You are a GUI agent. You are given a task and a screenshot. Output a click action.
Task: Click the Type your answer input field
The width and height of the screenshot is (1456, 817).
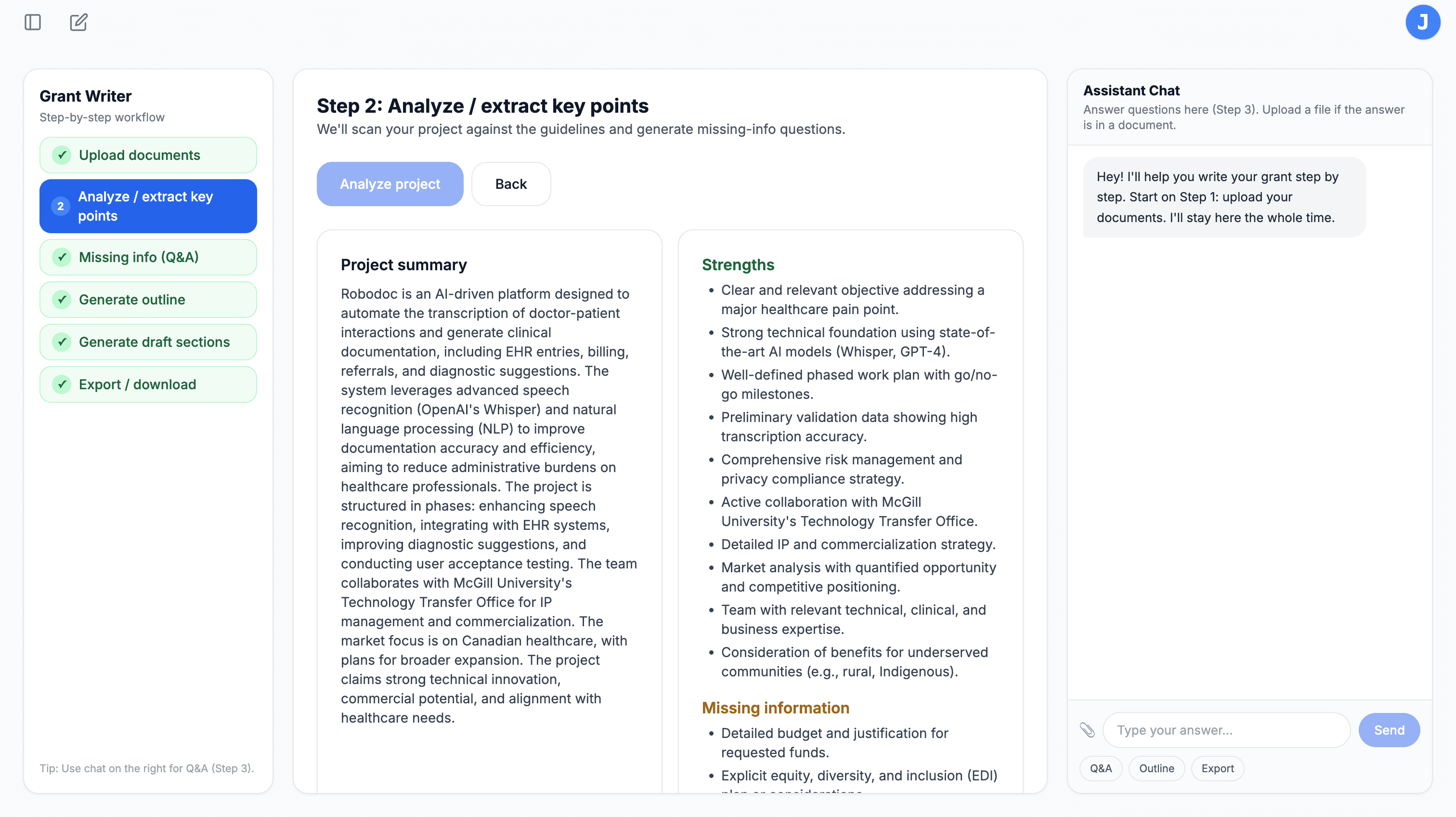1225,730
